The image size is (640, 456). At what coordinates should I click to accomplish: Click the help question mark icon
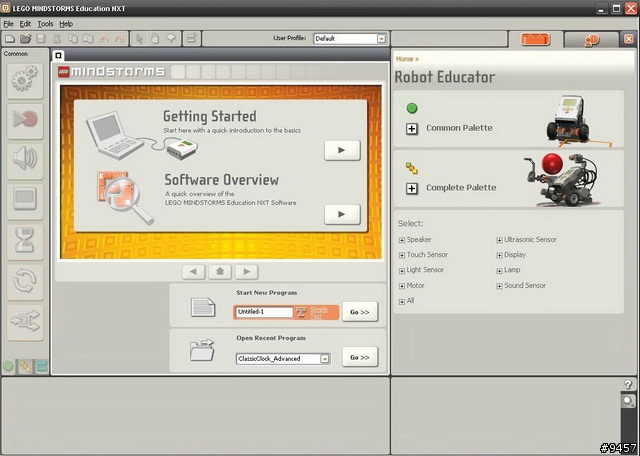628,384
